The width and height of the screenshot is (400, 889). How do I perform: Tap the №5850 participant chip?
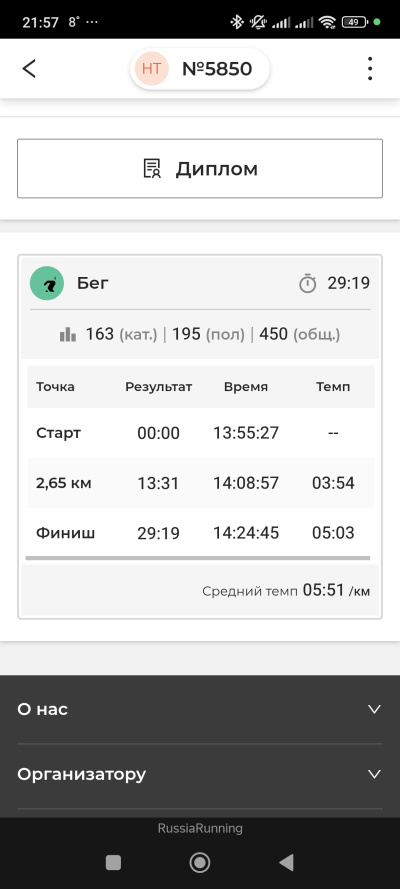[x=200, y=69]
